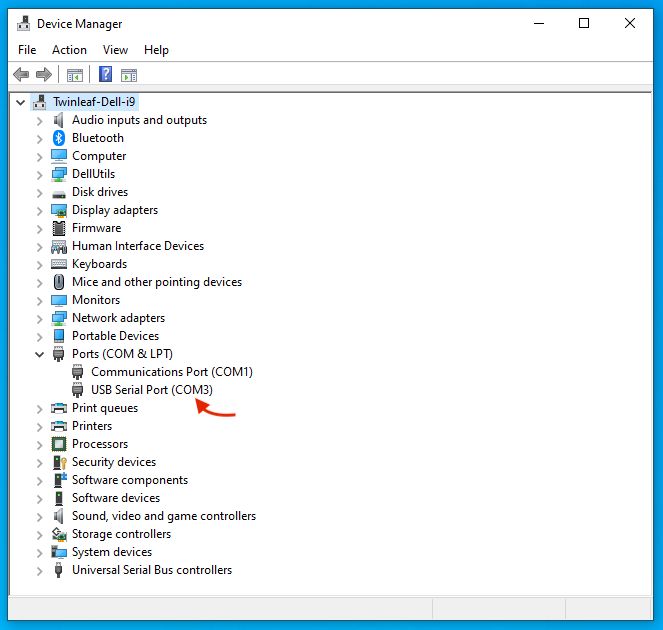Click the blue Help question mark icon
663x630 pixels.
105,74
